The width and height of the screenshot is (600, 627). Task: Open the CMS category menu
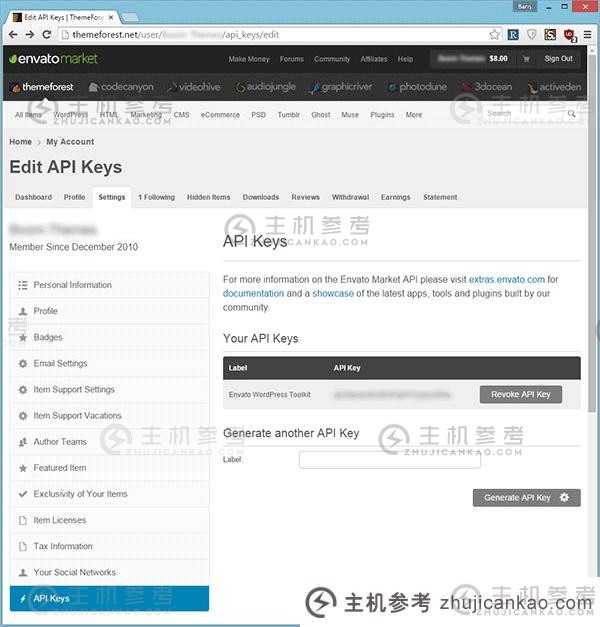pyautogui.click(x=181, y=115)
